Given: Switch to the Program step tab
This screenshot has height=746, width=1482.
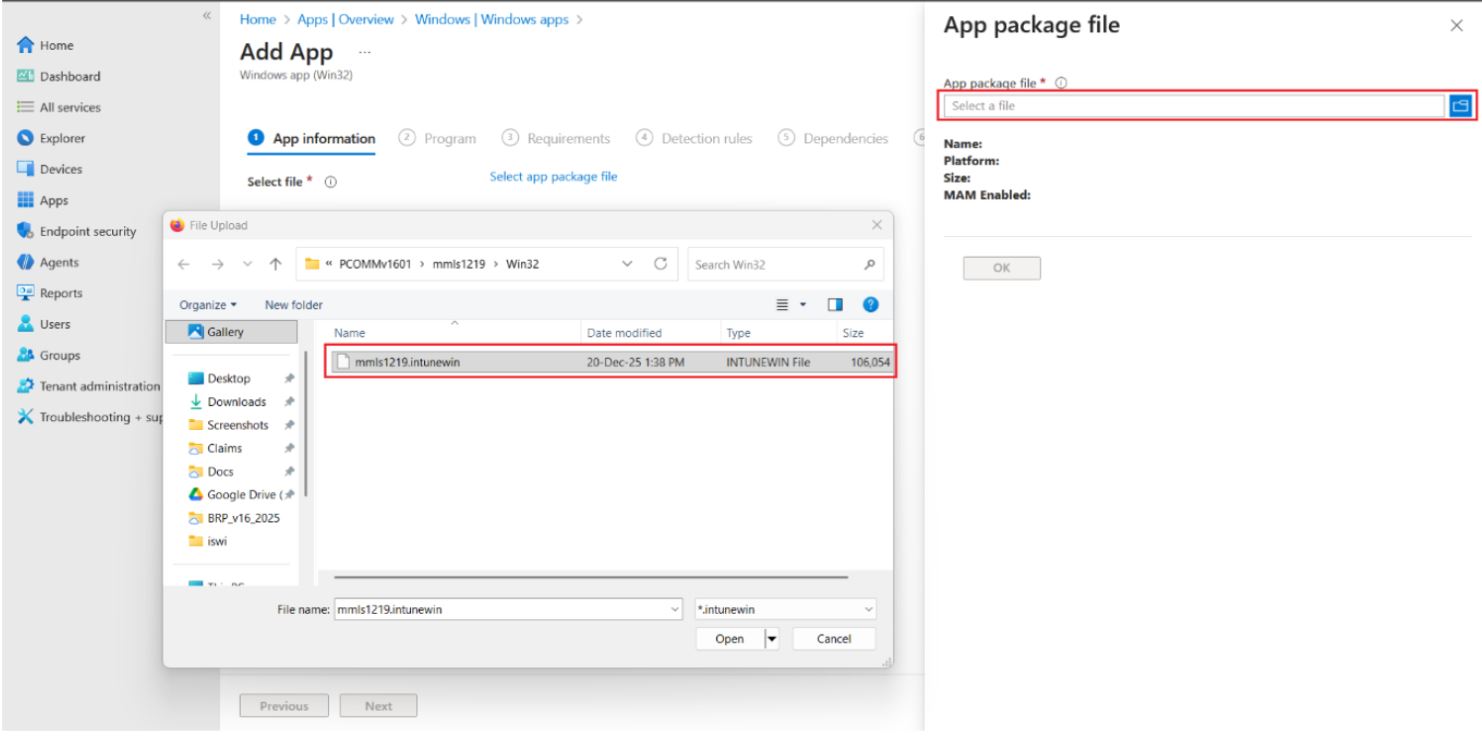Looking at the screenshot, I should point(439,139).
